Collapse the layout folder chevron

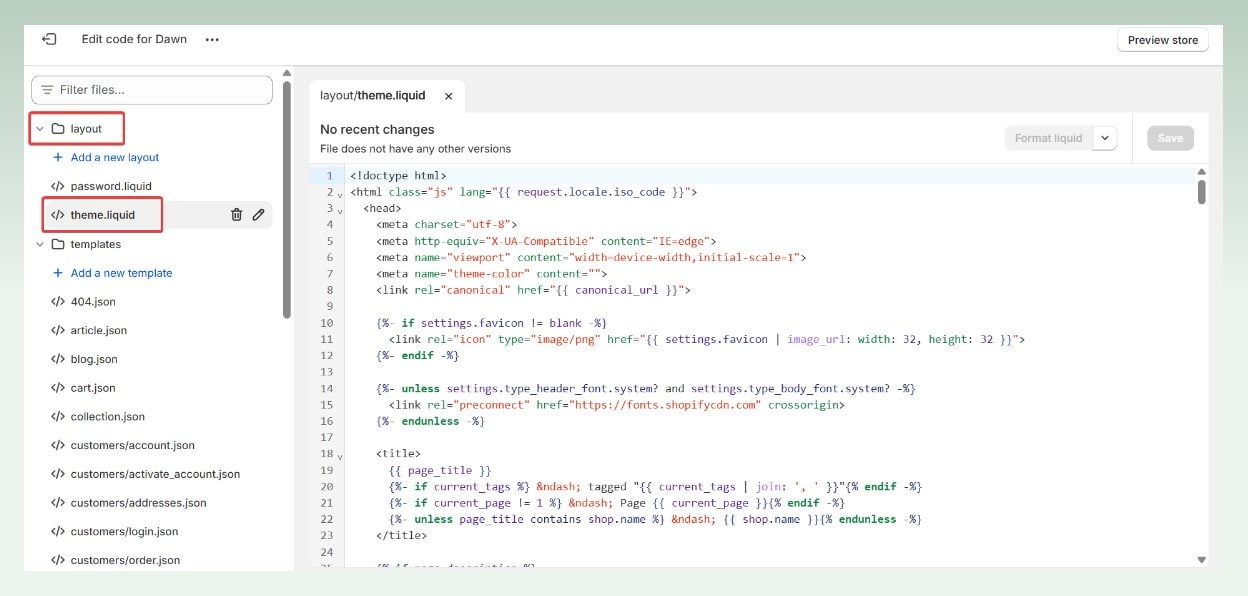coord(40,129)
